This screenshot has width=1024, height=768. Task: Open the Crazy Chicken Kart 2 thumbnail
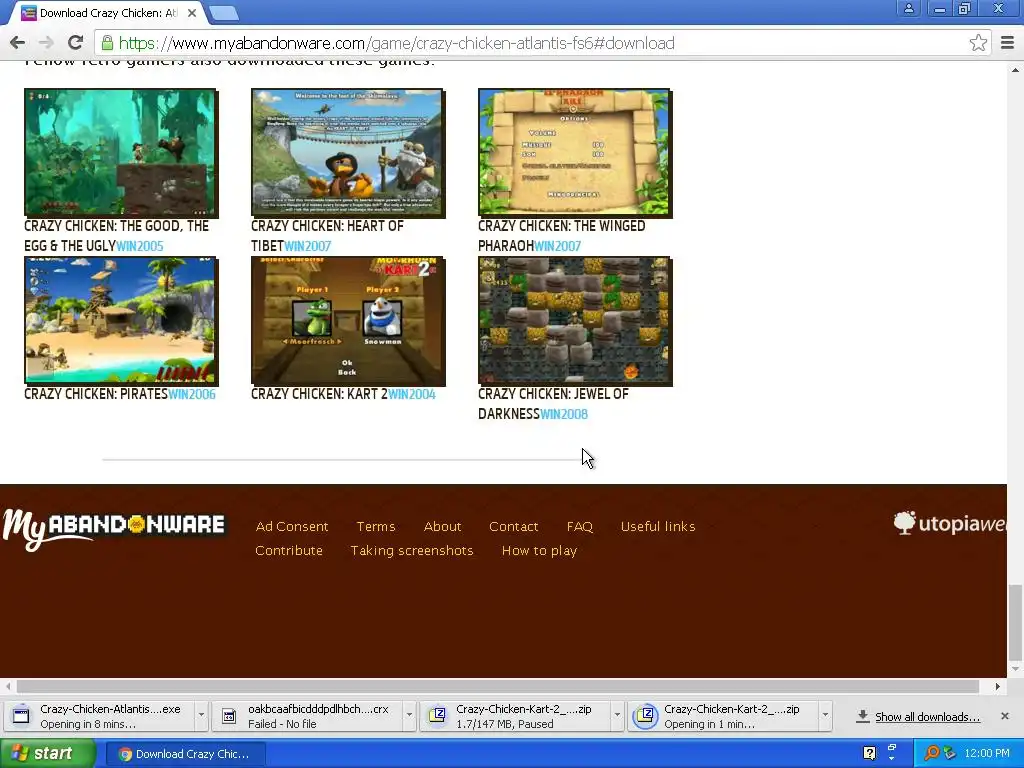pos(348,320)
